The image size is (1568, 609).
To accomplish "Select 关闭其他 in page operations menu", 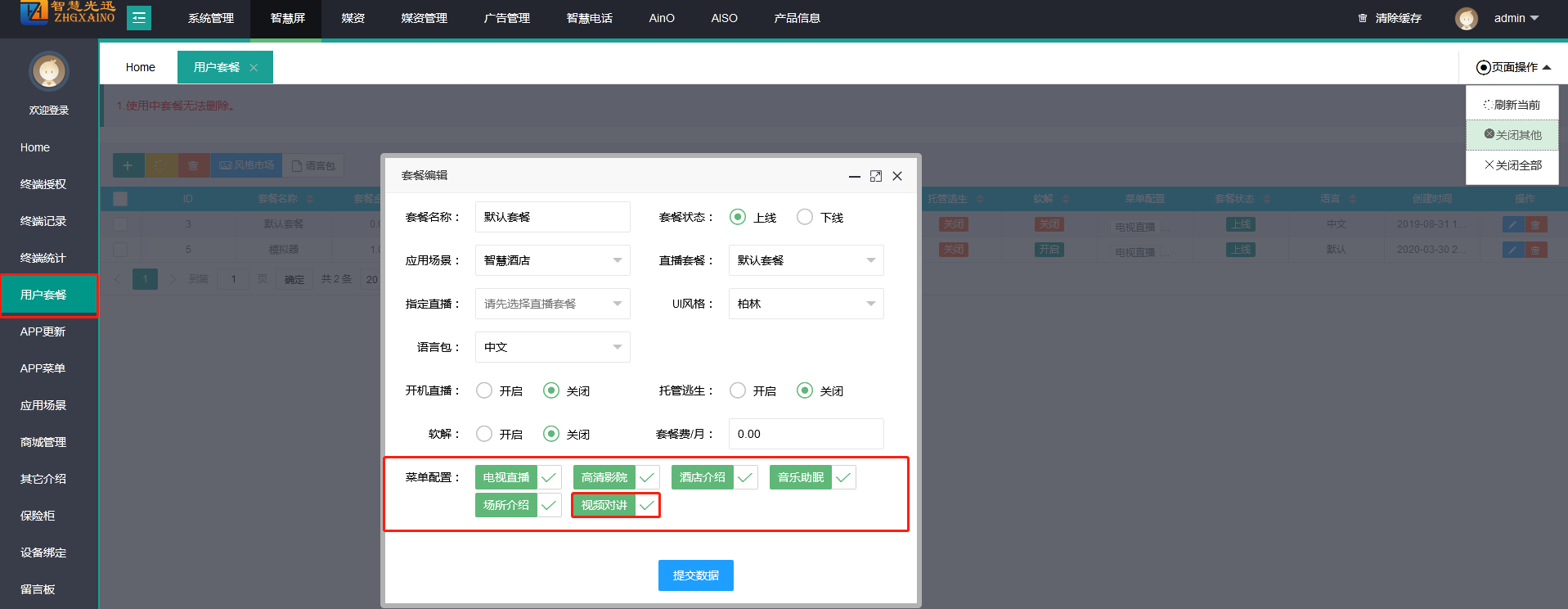I will (1512, 135).
